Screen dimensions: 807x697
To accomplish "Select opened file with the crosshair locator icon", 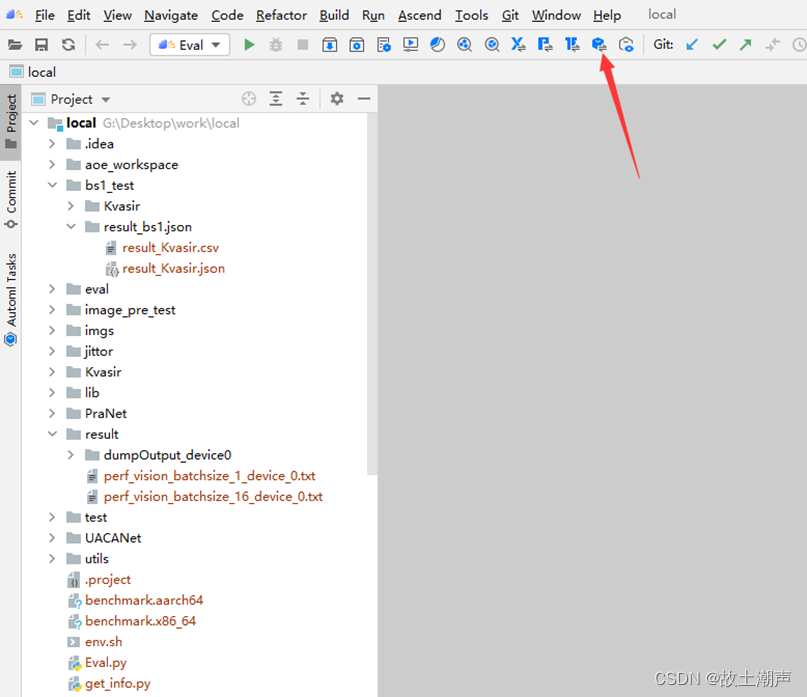I will coord(248,99).
